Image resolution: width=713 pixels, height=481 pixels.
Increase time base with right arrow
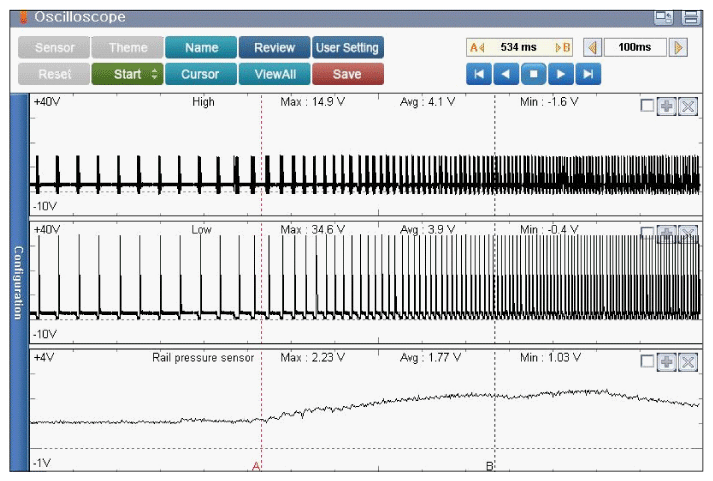(x=679, y=47)
